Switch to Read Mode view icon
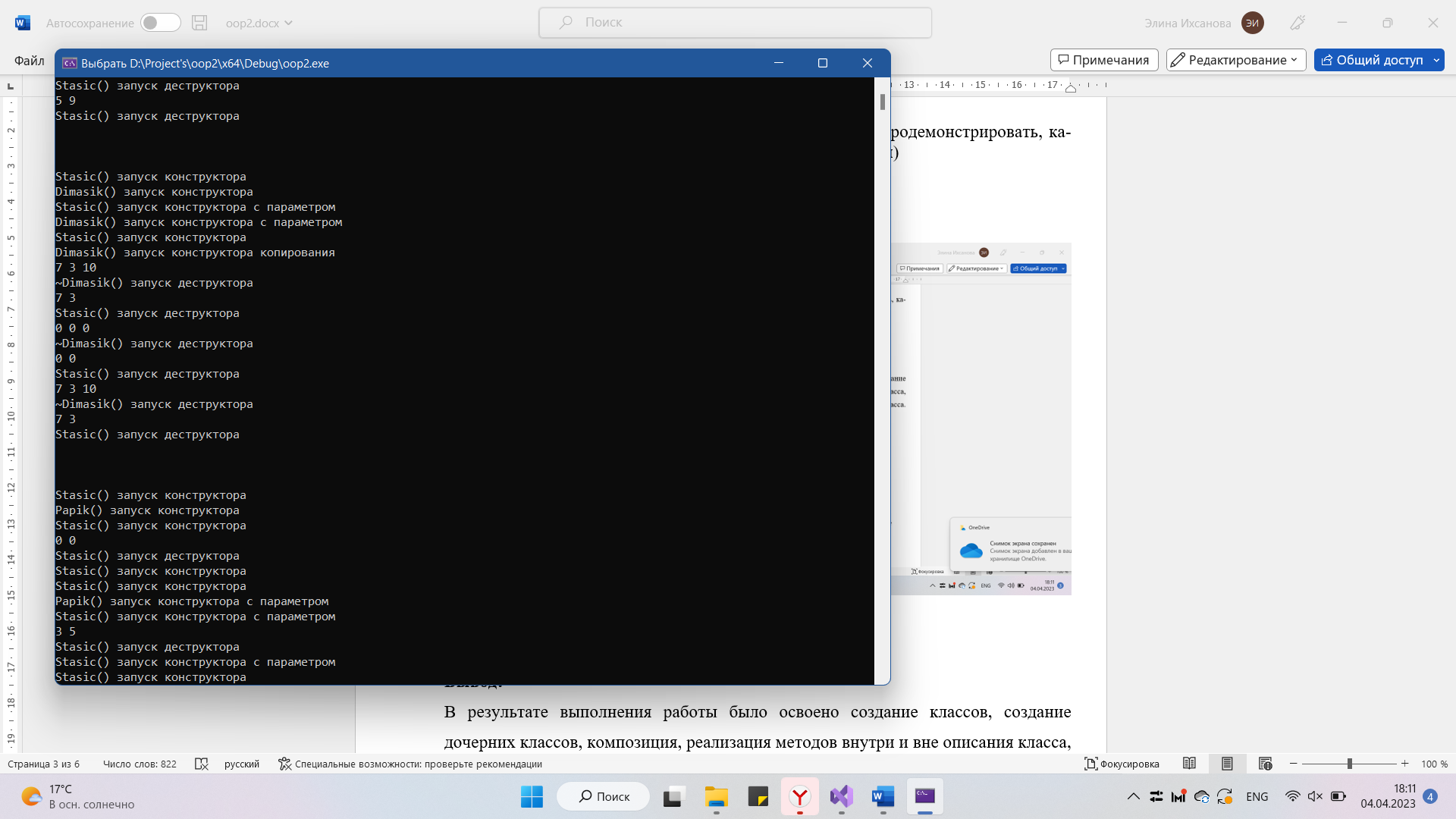 pyautogui.click(x=1189, y=764)
